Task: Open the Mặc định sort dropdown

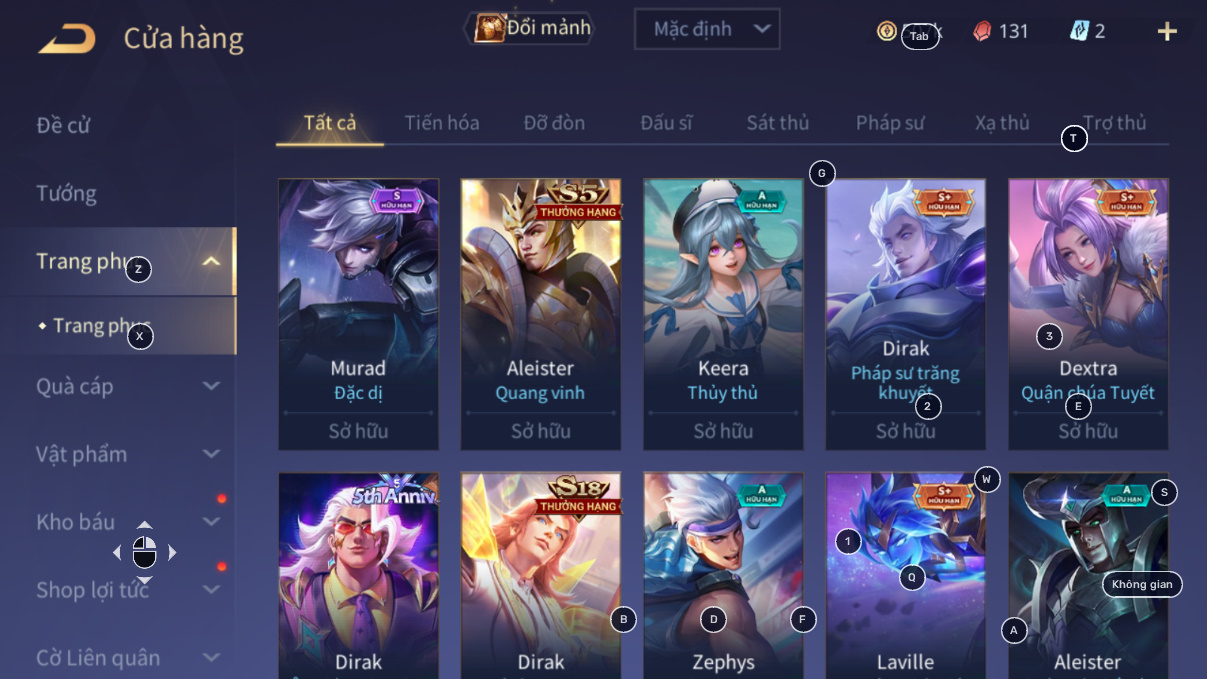Action: point(707,29)
